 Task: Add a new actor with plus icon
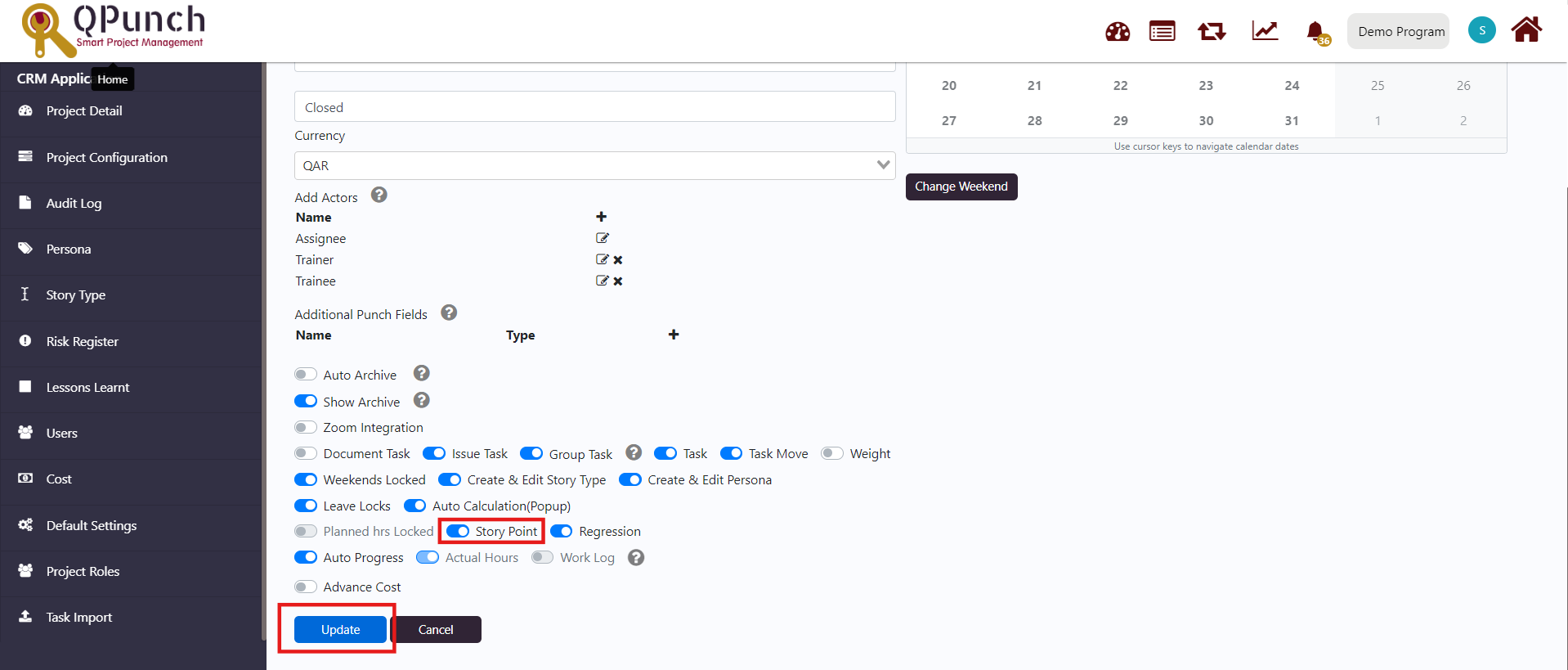click(x=601, y=217)
